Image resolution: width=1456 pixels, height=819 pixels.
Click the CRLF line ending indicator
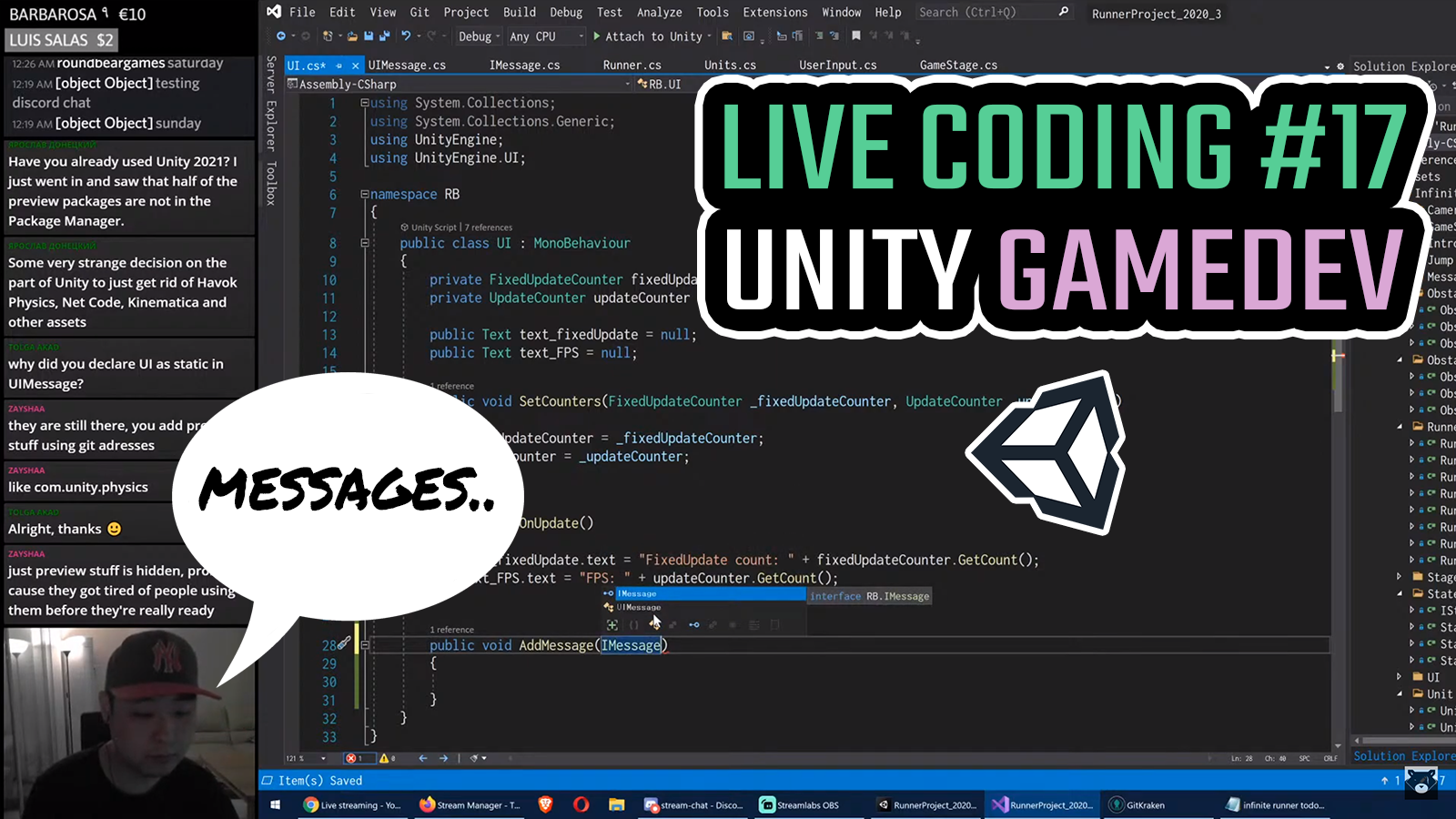1330,758
